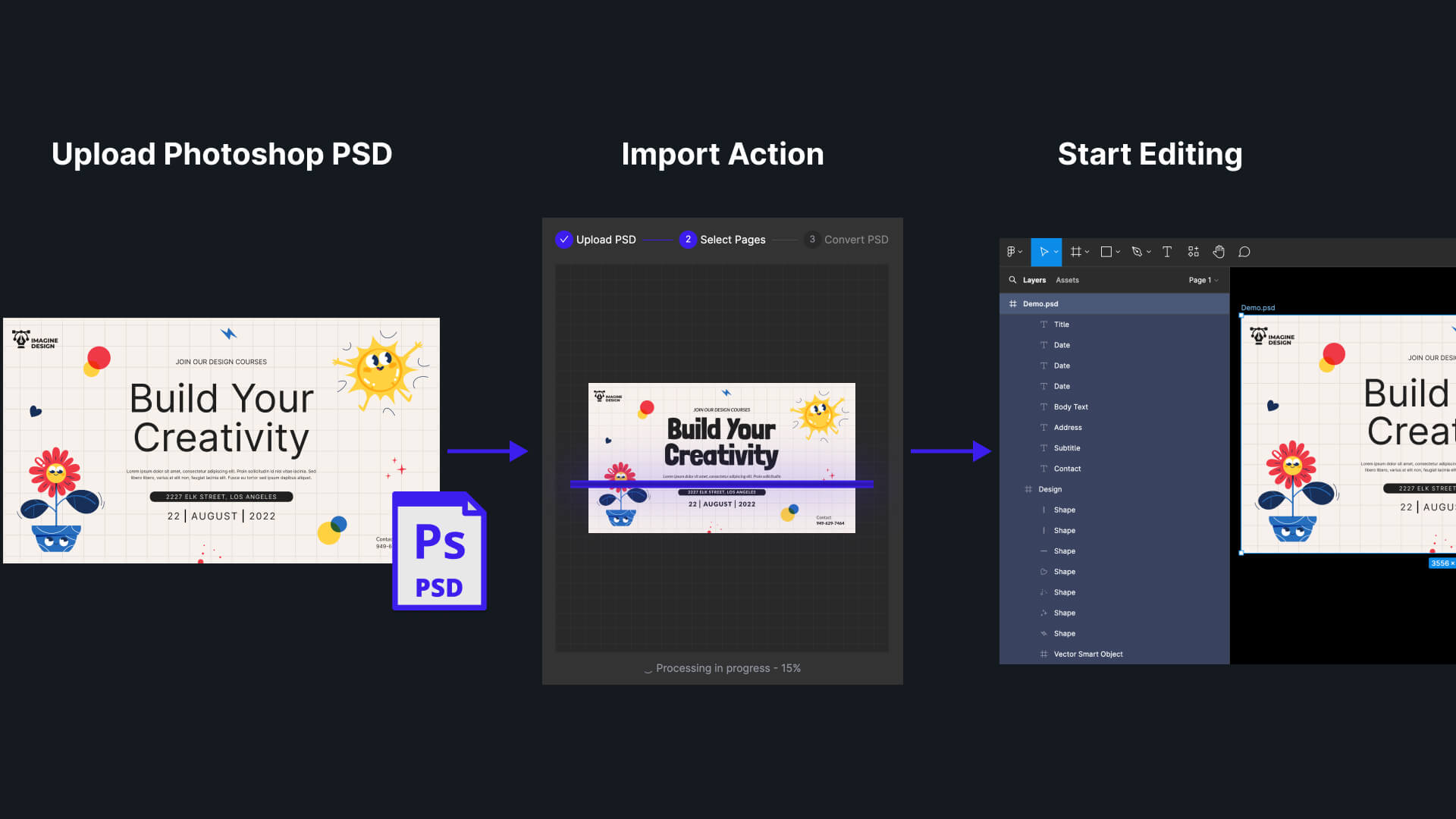Screen dimensions: 1456x819
Task: Open the Pen tool dropdown chevron
Action: tap(1149, 252)
